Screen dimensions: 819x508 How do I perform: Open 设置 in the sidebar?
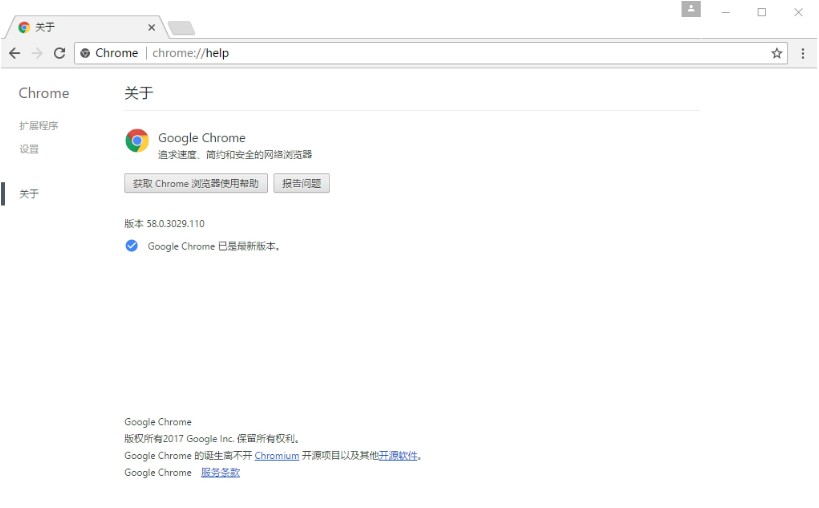pos(29,149)
